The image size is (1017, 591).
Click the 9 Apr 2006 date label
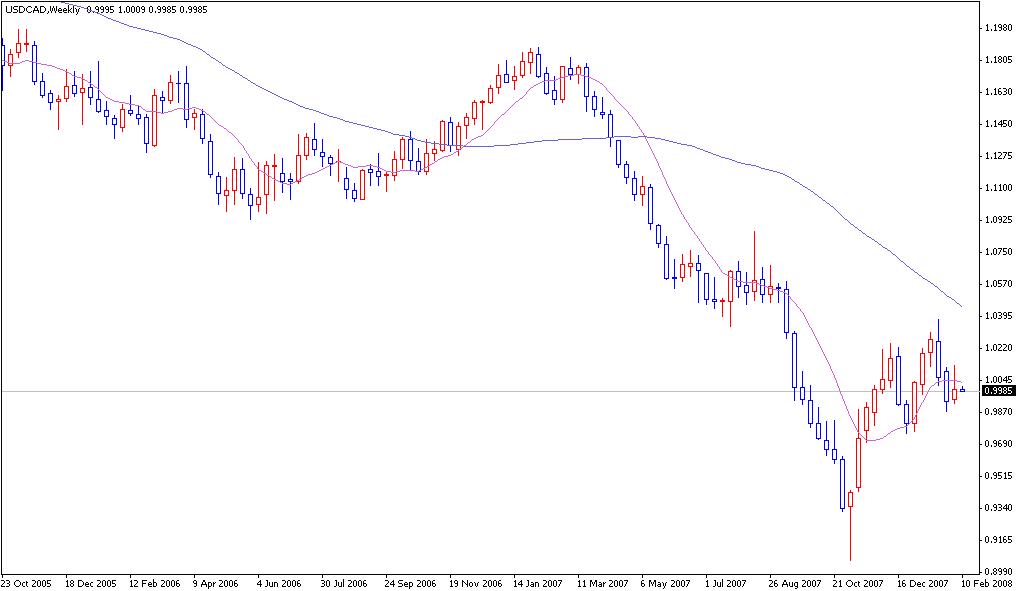pyautogui.click(x=215, y=583)
